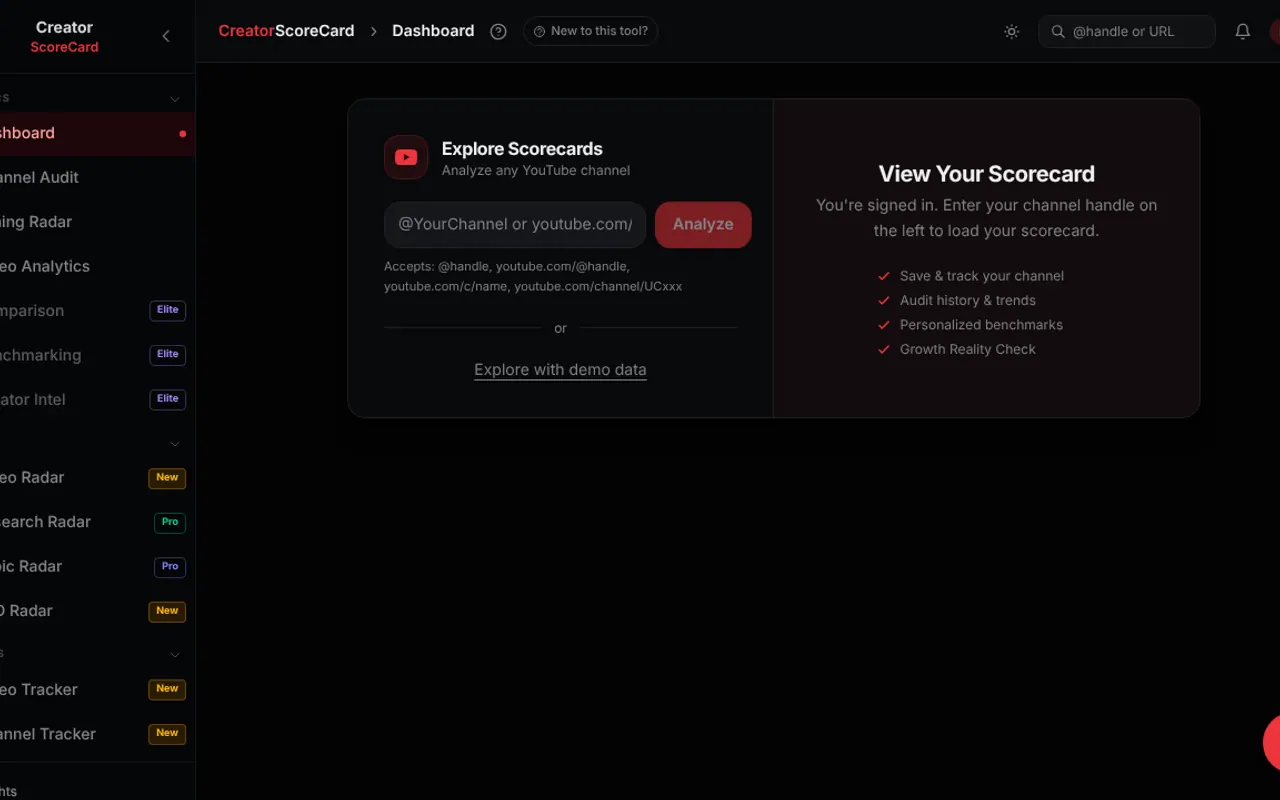The height and width of the screenshot is (800, 1280).
Task: Collapse the sidebar section containing Channel Tracker
Action: point(175,655)
